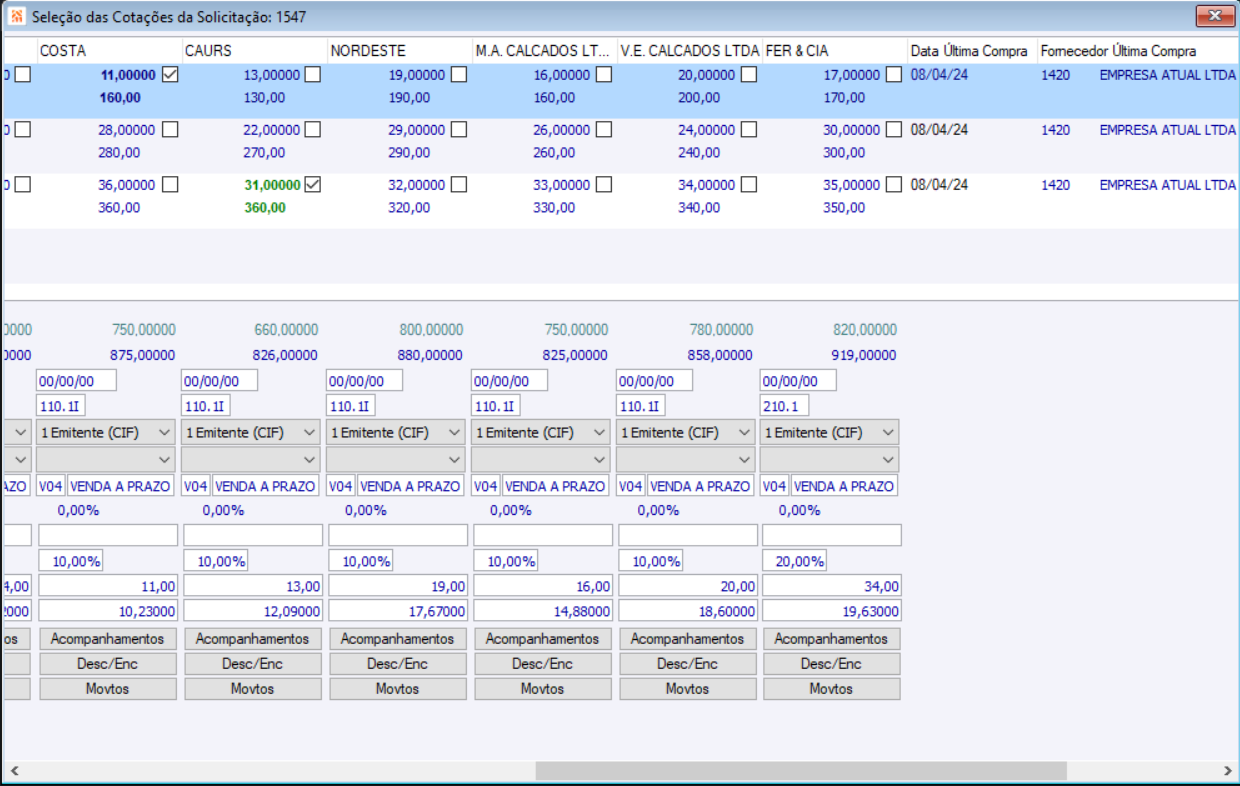Click the field showing 17,67000
The width and height of the screenshot is (1240, 786).
click(x=398, y=611)
